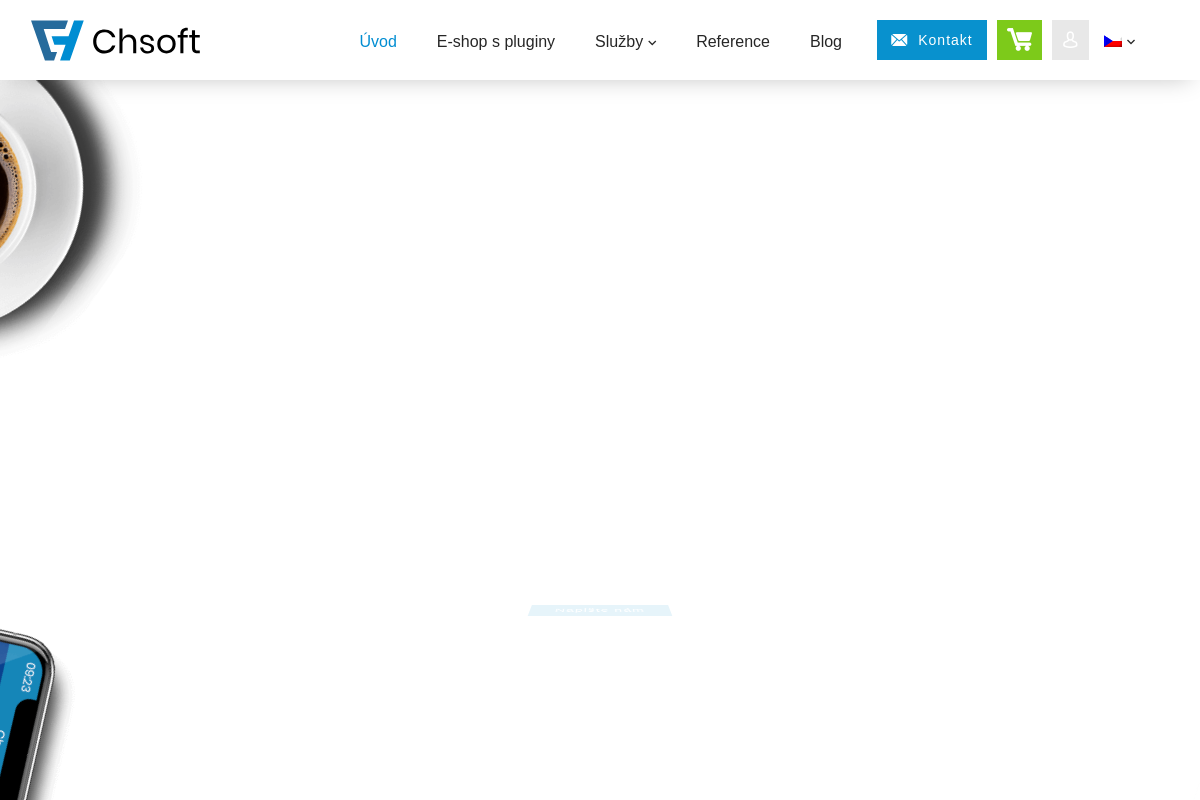Expand the Služby submenu arrow
1200x800 pixels.
click(652, 43)
